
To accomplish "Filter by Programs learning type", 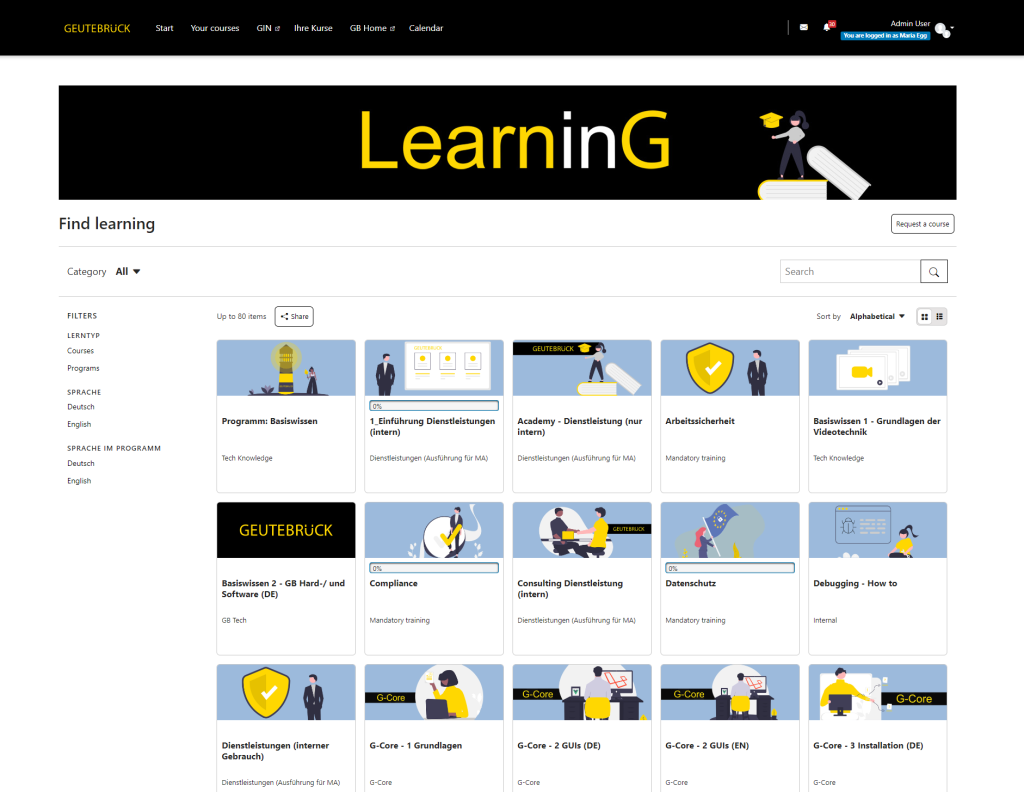I will pos(83,368).
